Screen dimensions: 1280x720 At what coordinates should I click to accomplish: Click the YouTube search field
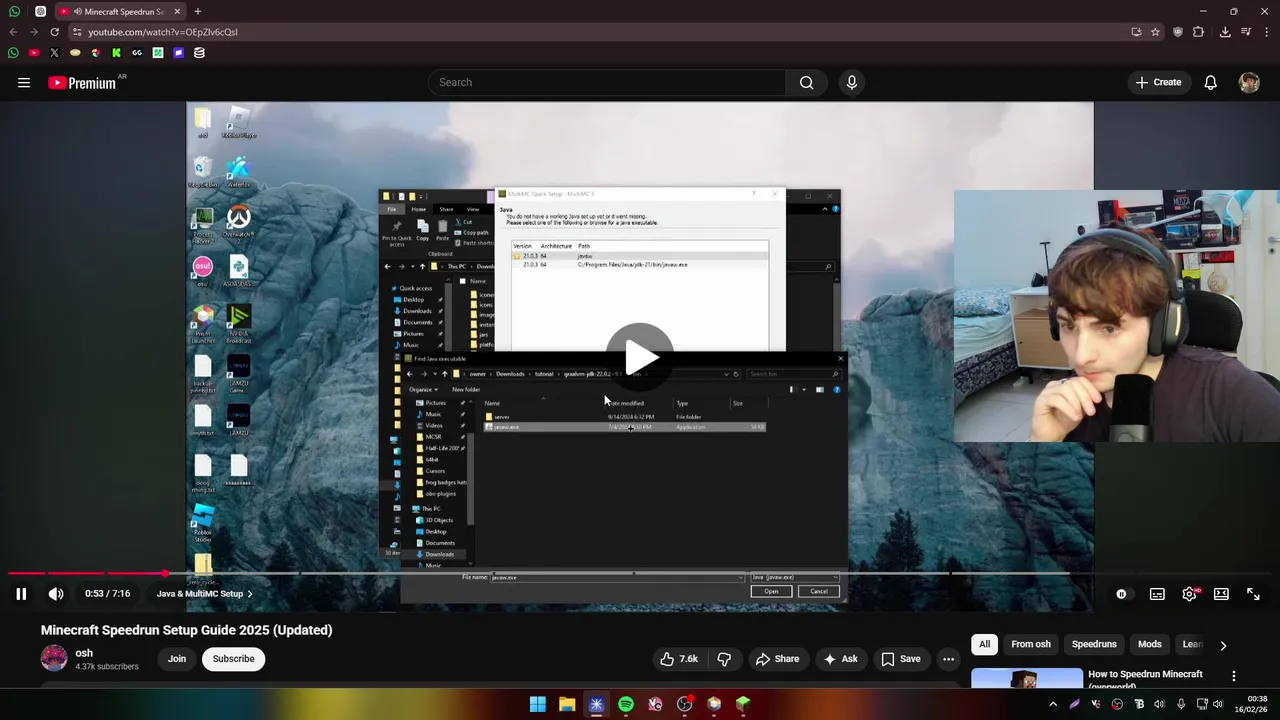pyautogui.click(x=608, y=83)
